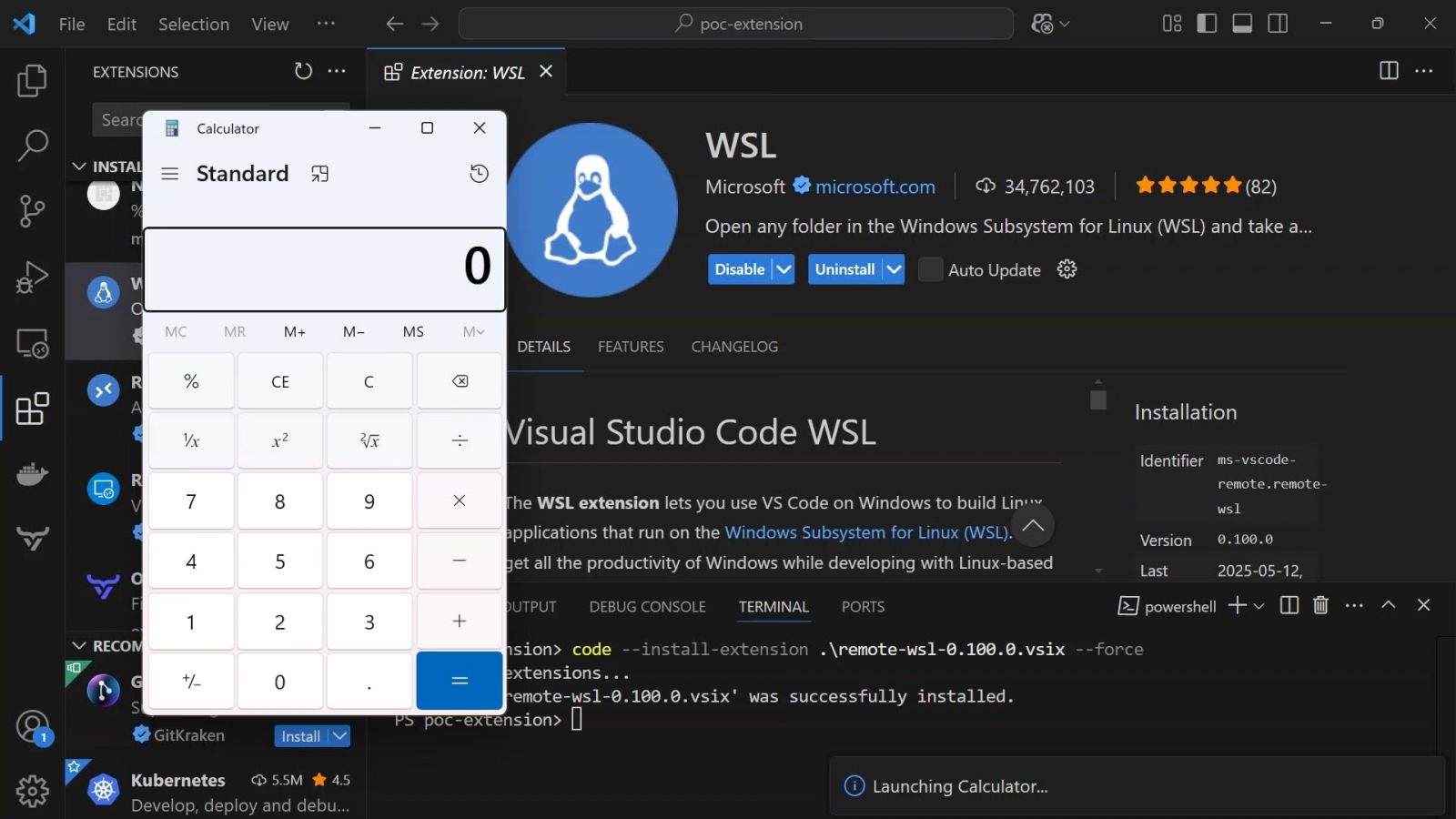Click extension details scrollbar thumb
The image size is (1456, 819).
tap(1098, 399)
